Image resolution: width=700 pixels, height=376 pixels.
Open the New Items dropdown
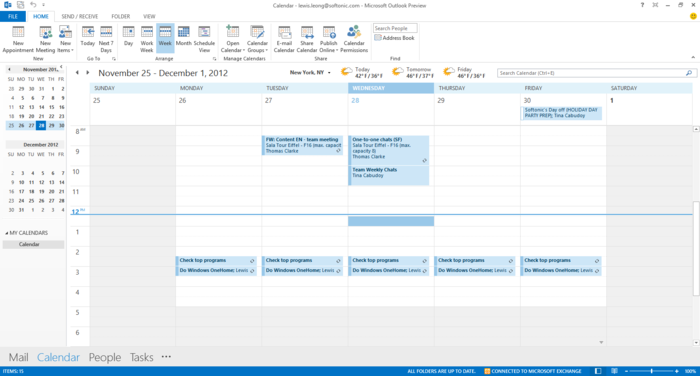65,39
